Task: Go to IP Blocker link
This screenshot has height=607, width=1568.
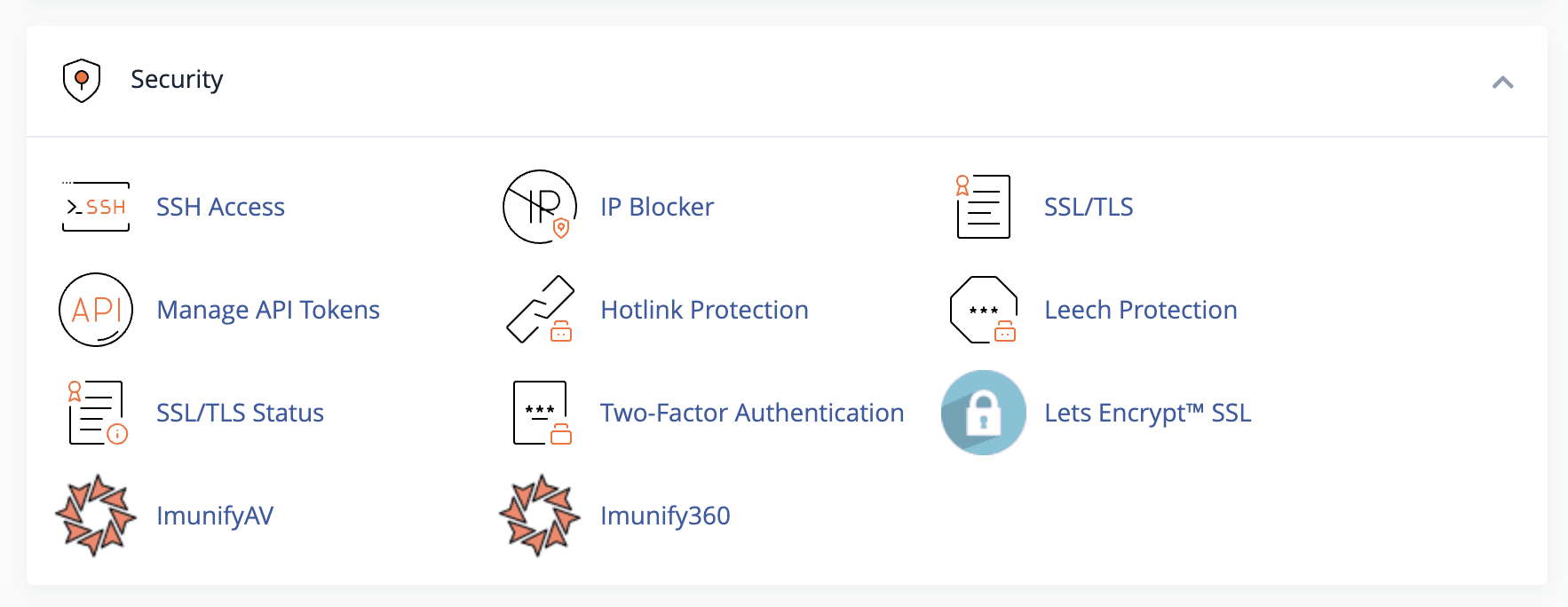Action: pyautogui.click(x=657, y=207)
